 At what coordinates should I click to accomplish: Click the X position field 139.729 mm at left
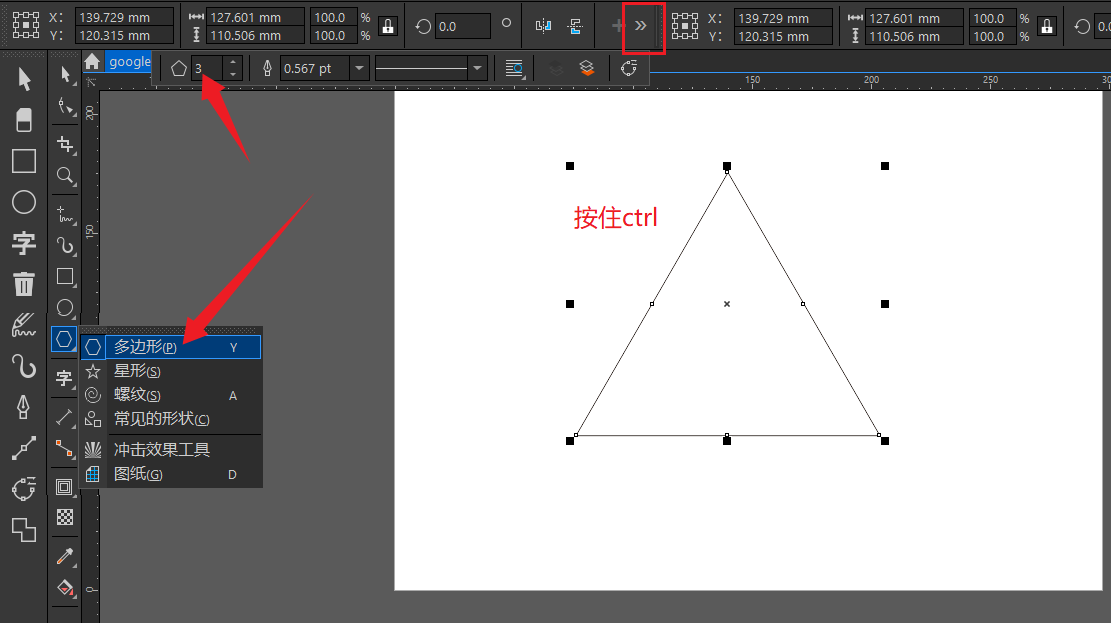125,17
